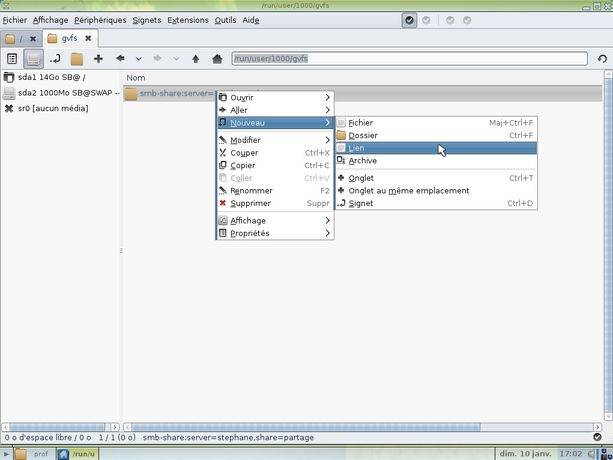Click the refresh icon beside path bar

[x=602, y=59]
